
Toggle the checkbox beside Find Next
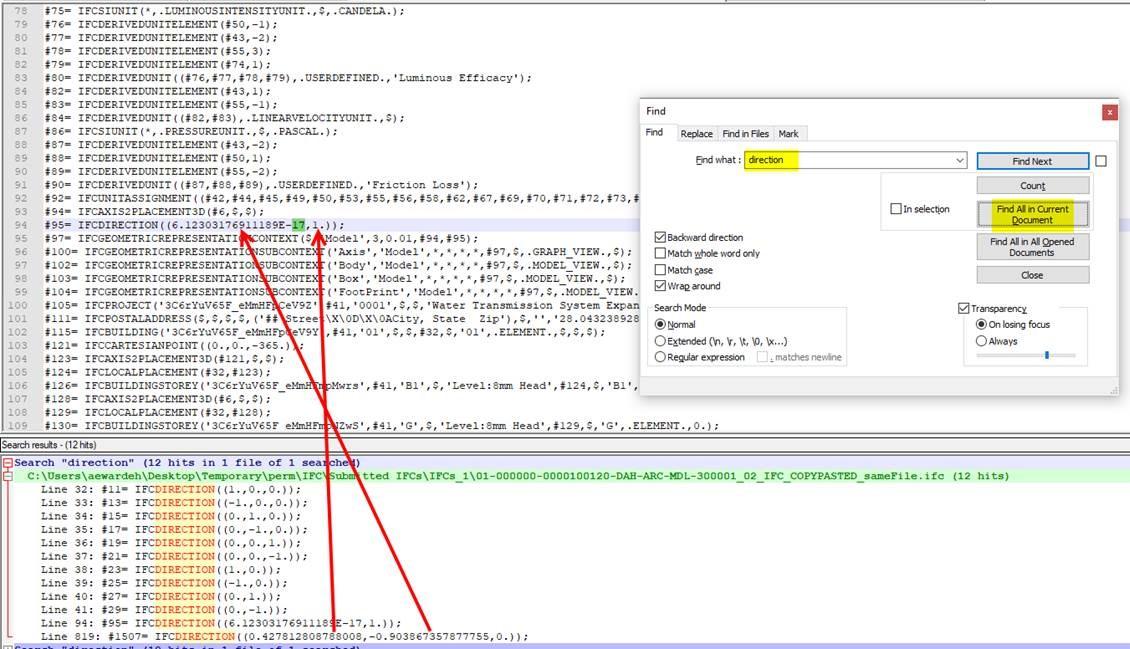(x=1100, y=161)
